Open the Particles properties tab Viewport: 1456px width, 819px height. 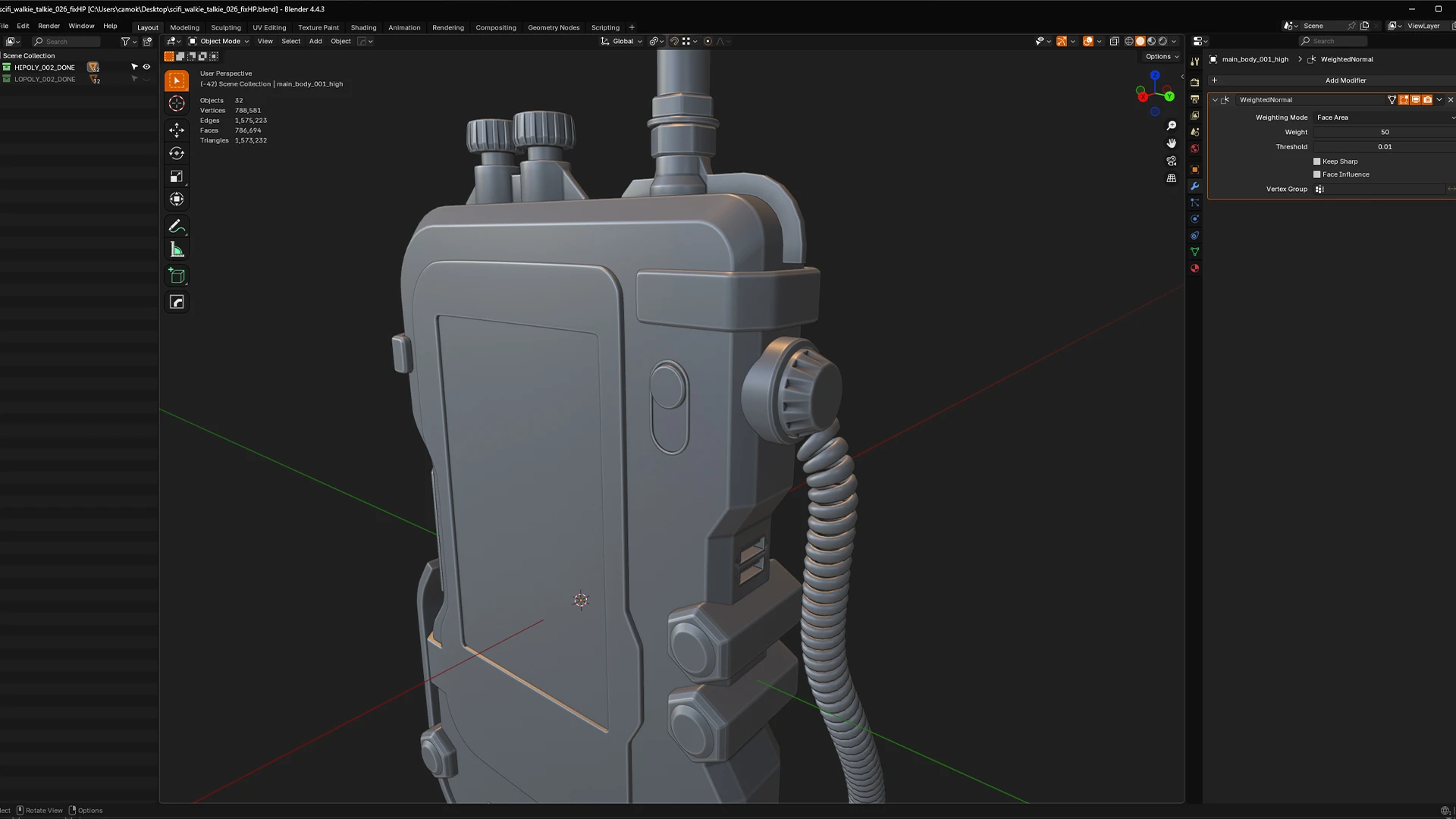[1195, 202]
